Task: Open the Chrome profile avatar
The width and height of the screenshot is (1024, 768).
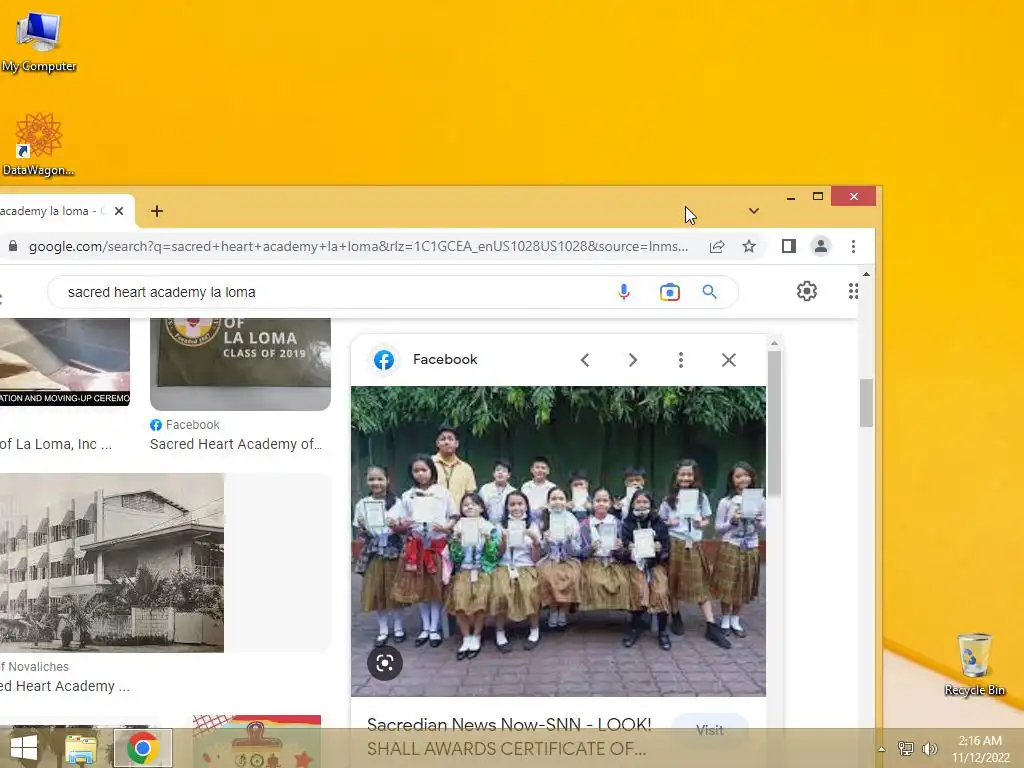Action: [x=821, y=246]
